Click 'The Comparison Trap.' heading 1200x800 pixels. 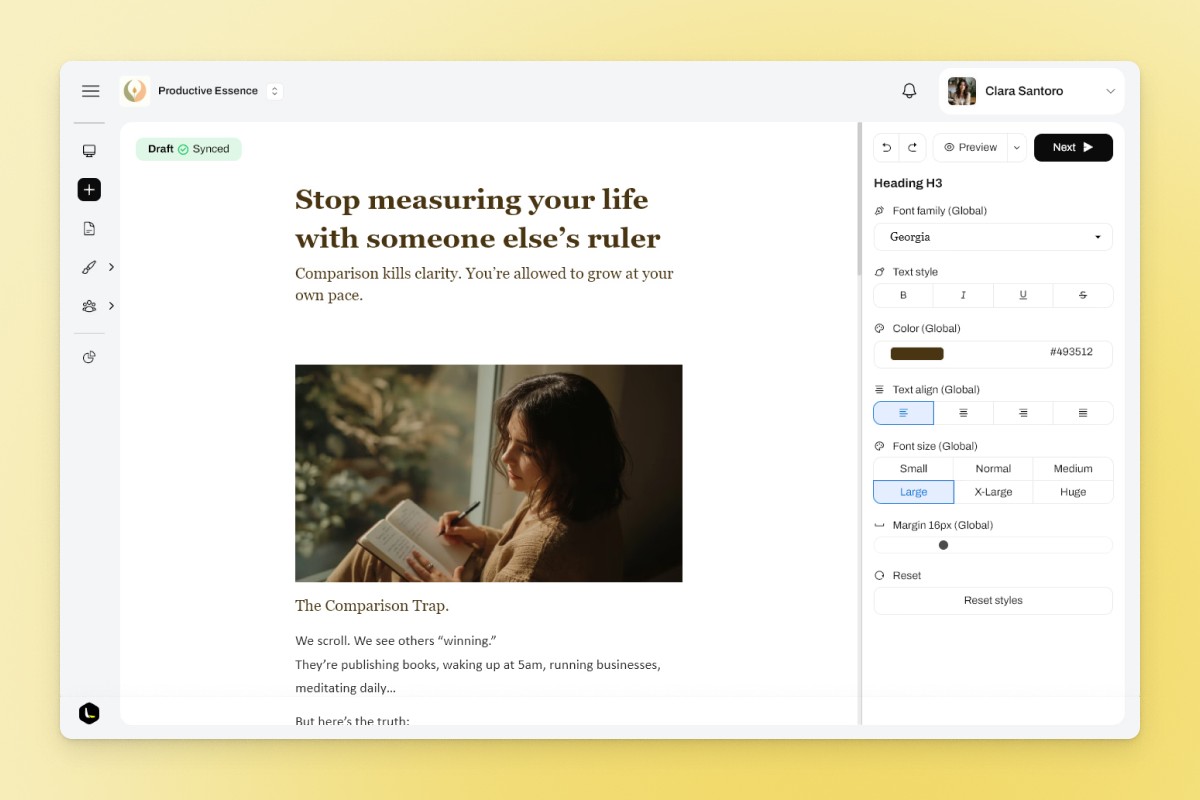[x=372, y=606]
